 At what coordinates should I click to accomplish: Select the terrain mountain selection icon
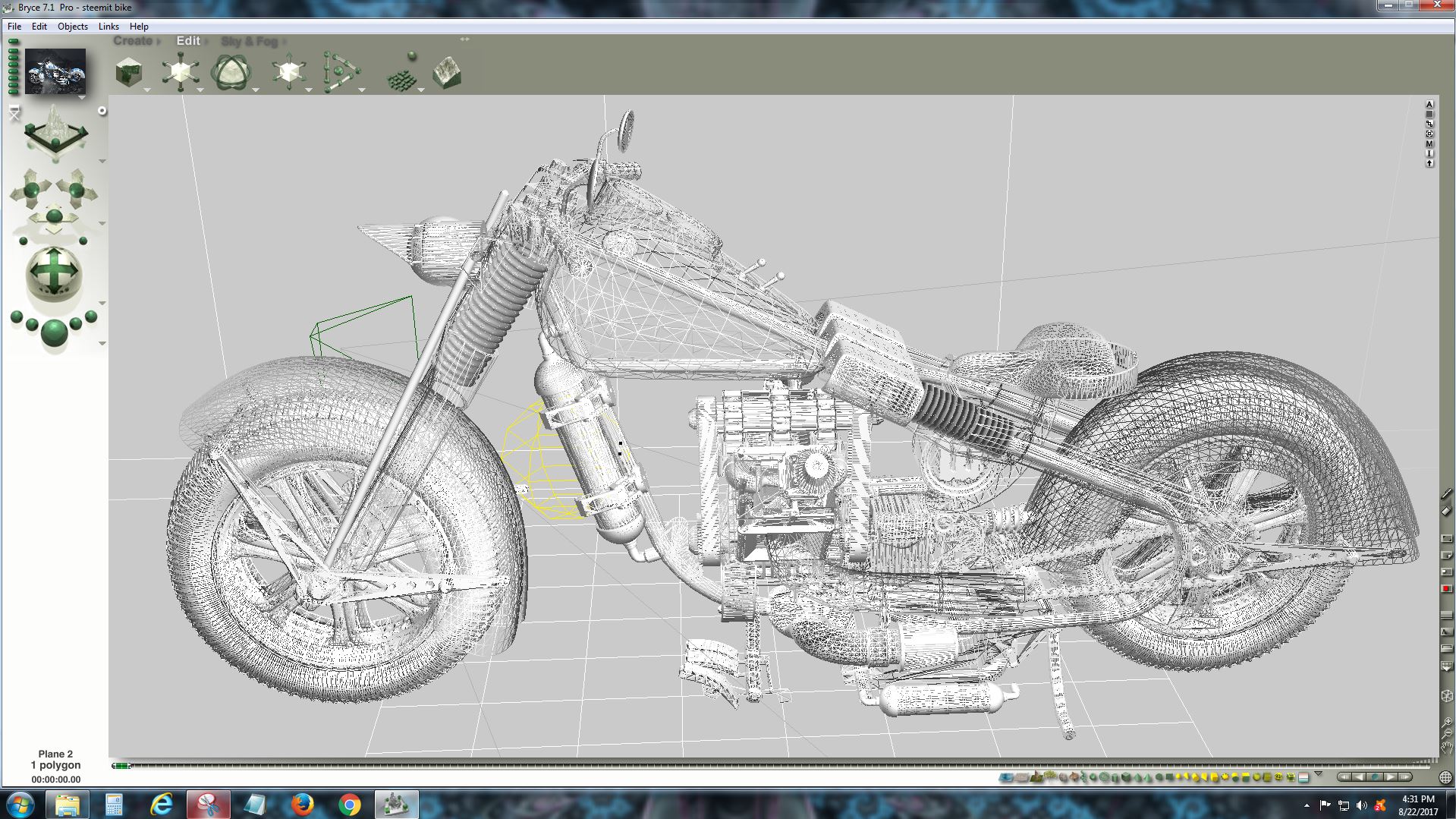[1036, 776]
